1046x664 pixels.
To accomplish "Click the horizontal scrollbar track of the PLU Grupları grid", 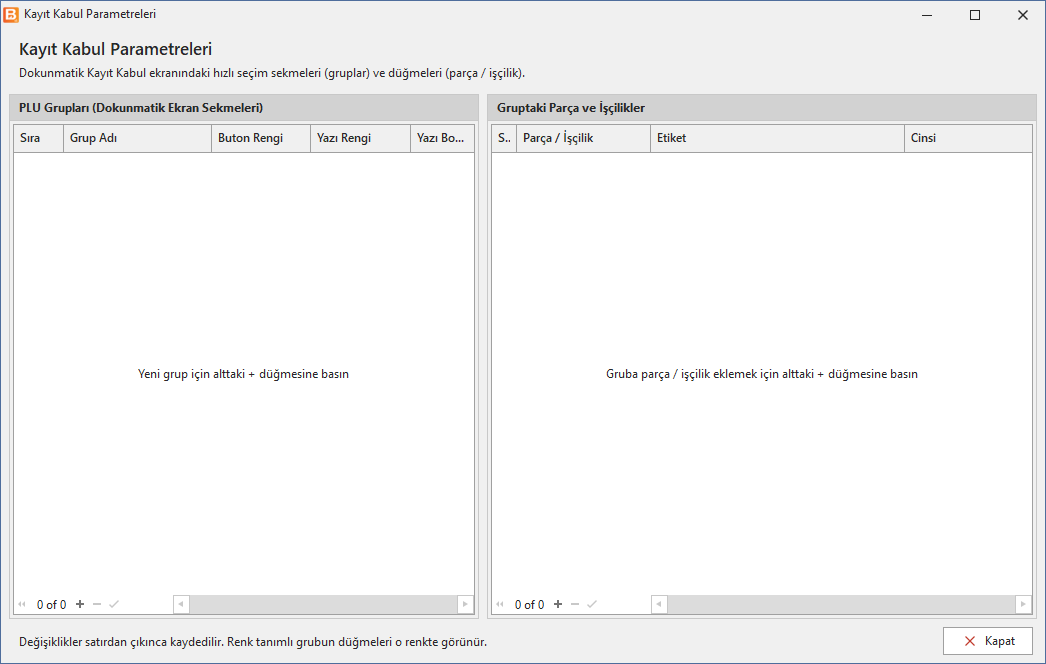I will [x=324, y=605].
